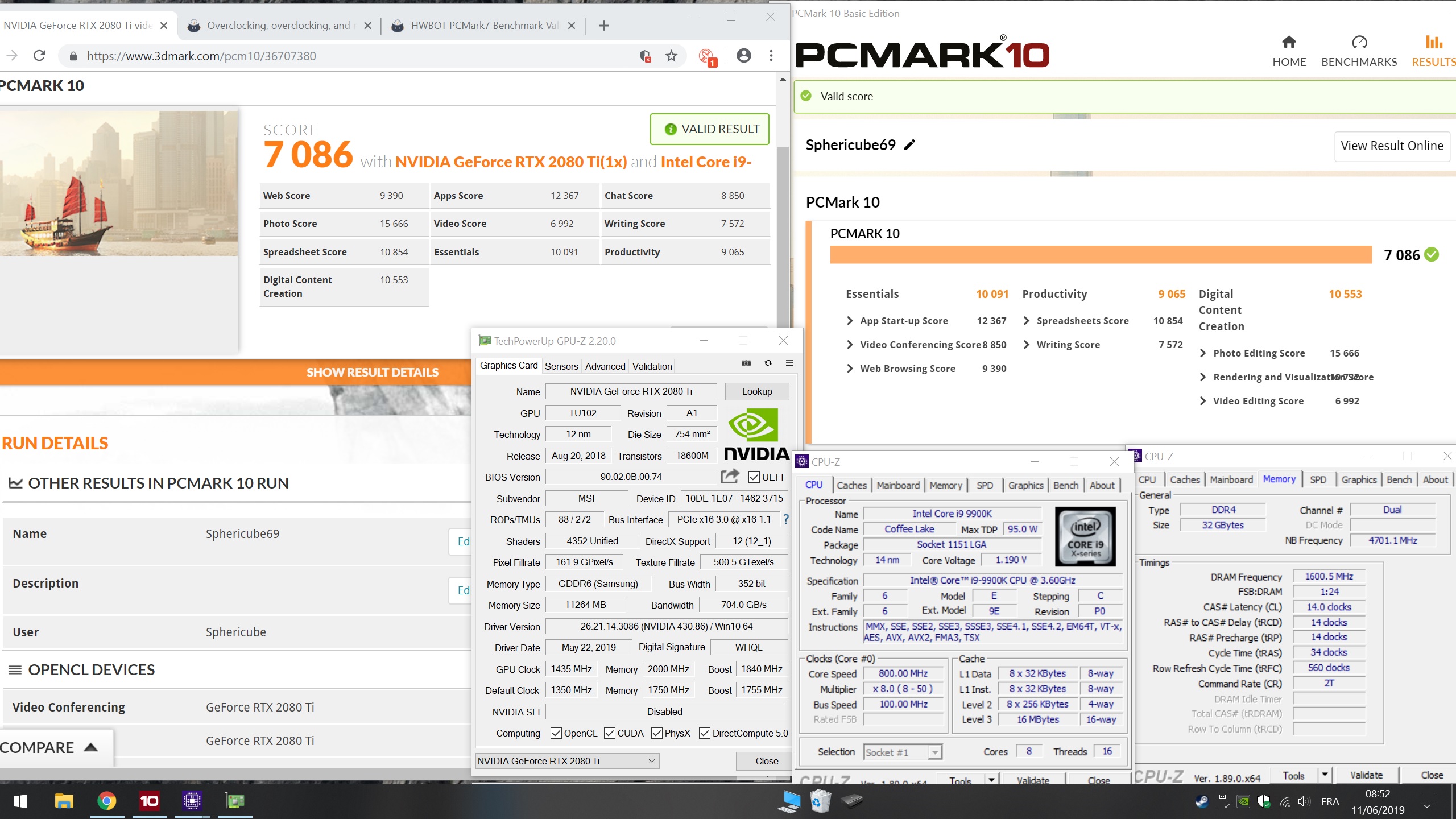The width and height of the screenshot is (1456, 819).
Task: Switch to Advanced tab in GPU-Z
Action: coord(605,366)
